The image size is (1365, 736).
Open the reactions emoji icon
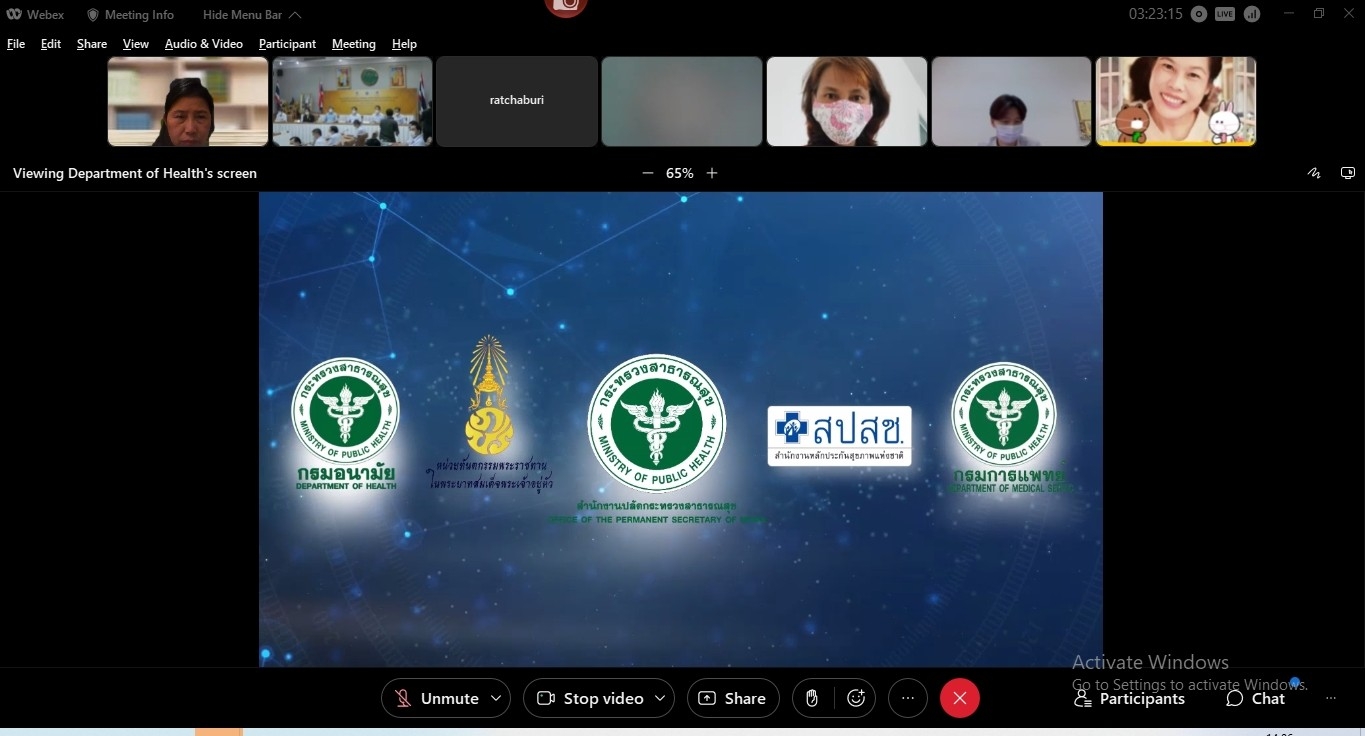(x=856, y=698)
